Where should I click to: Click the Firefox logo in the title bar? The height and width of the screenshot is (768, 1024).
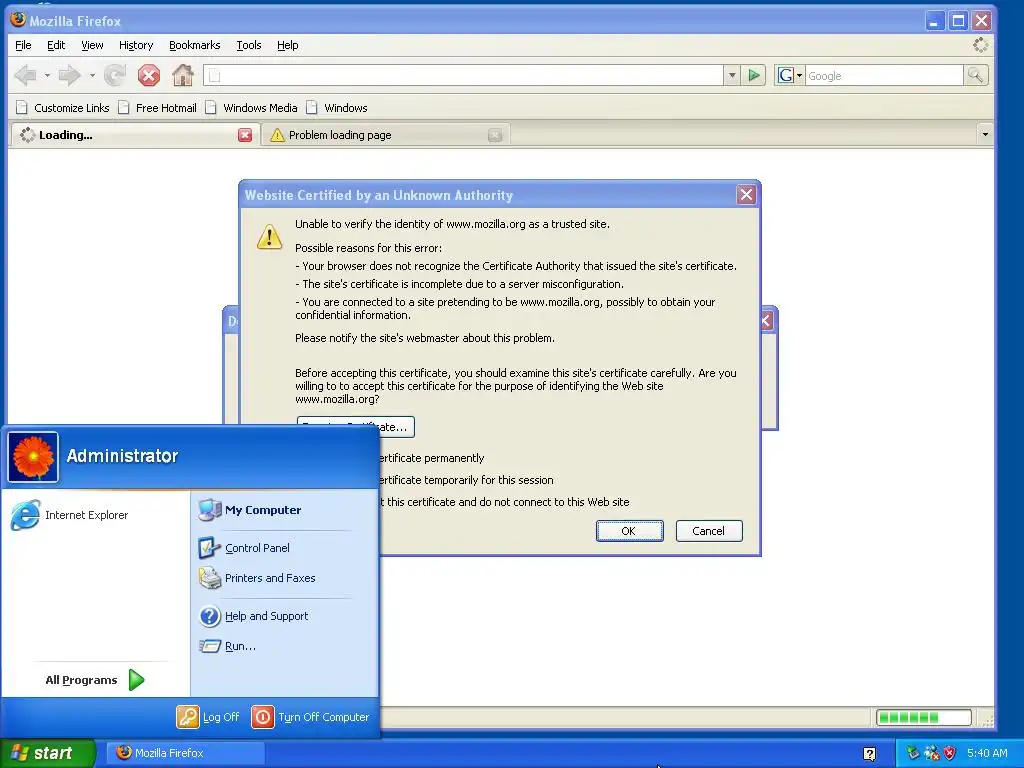click(x=18, y=20)
